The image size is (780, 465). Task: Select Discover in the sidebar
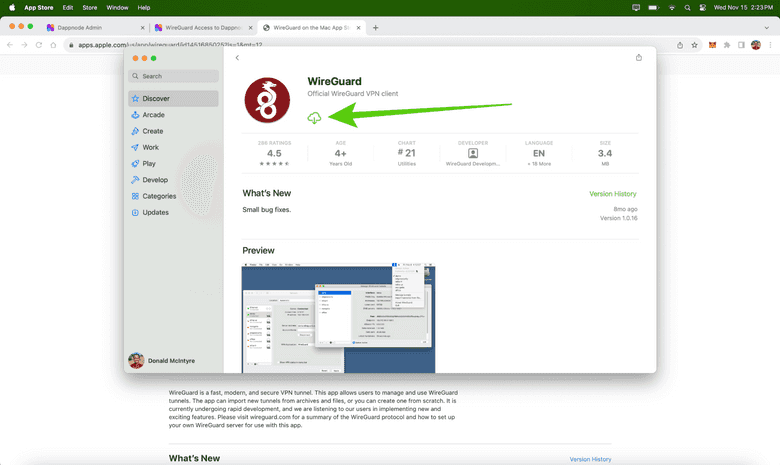[156, 99]
